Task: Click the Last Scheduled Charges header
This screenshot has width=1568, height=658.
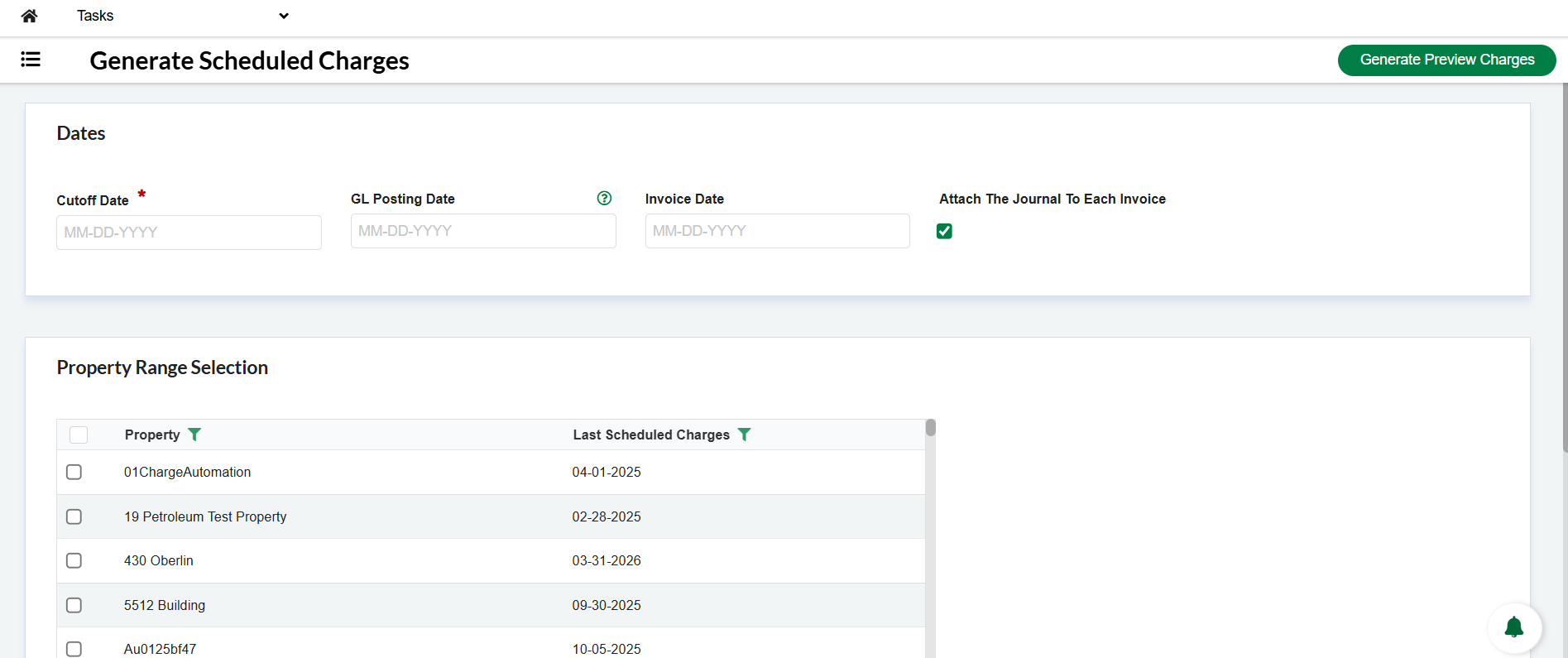Action: (x=651, y=435)
